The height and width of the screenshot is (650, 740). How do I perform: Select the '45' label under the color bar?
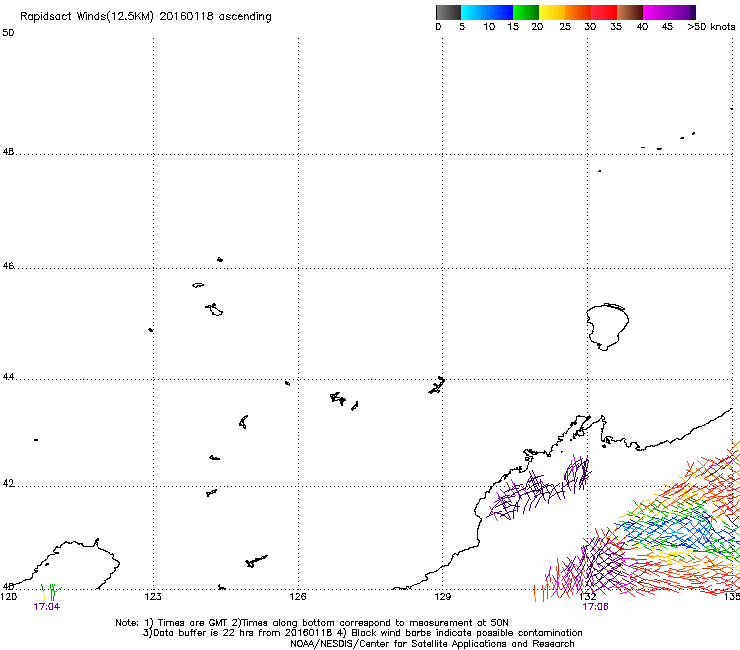667,27
